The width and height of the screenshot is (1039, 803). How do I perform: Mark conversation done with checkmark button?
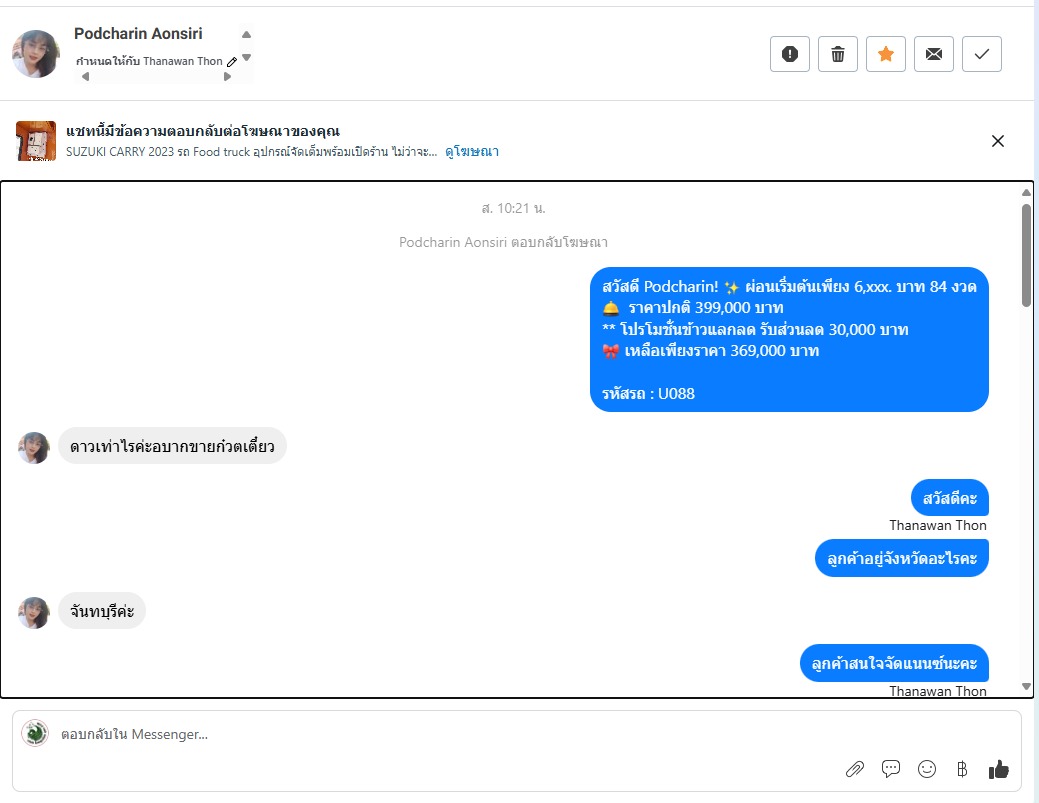pos(982,54)
